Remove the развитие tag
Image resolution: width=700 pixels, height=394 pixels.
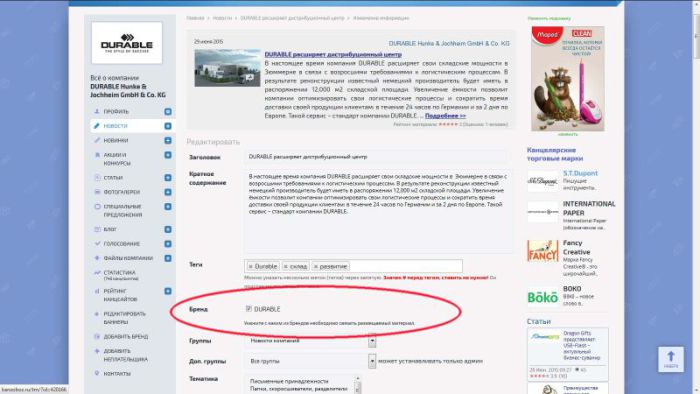[316, 266]
